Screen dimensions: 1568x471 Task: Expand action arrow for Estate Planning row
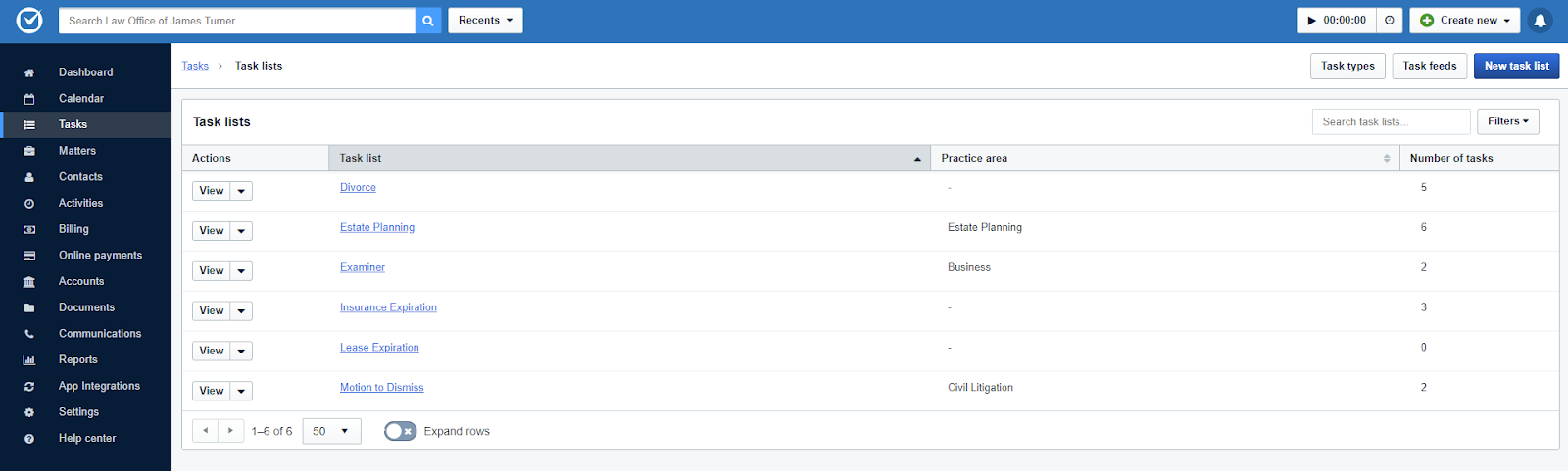point(242,231)
